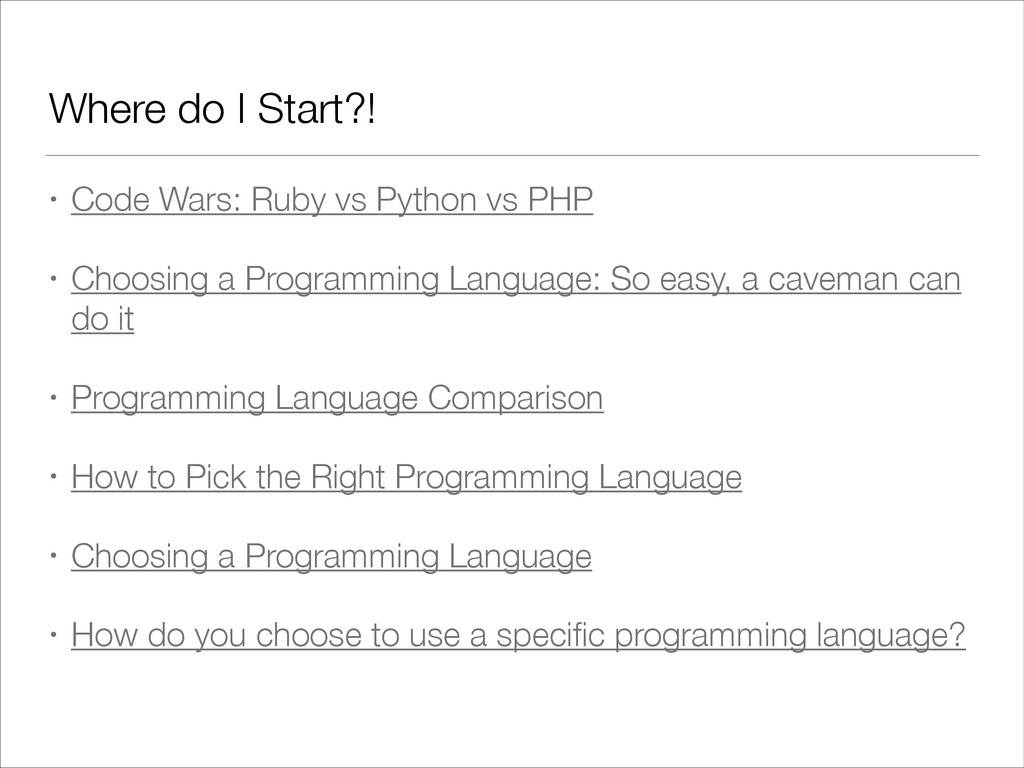Click the bullet before 'How to Pick'
Image resolution: width=1024 pixels, height=768 pixels.
55,478
